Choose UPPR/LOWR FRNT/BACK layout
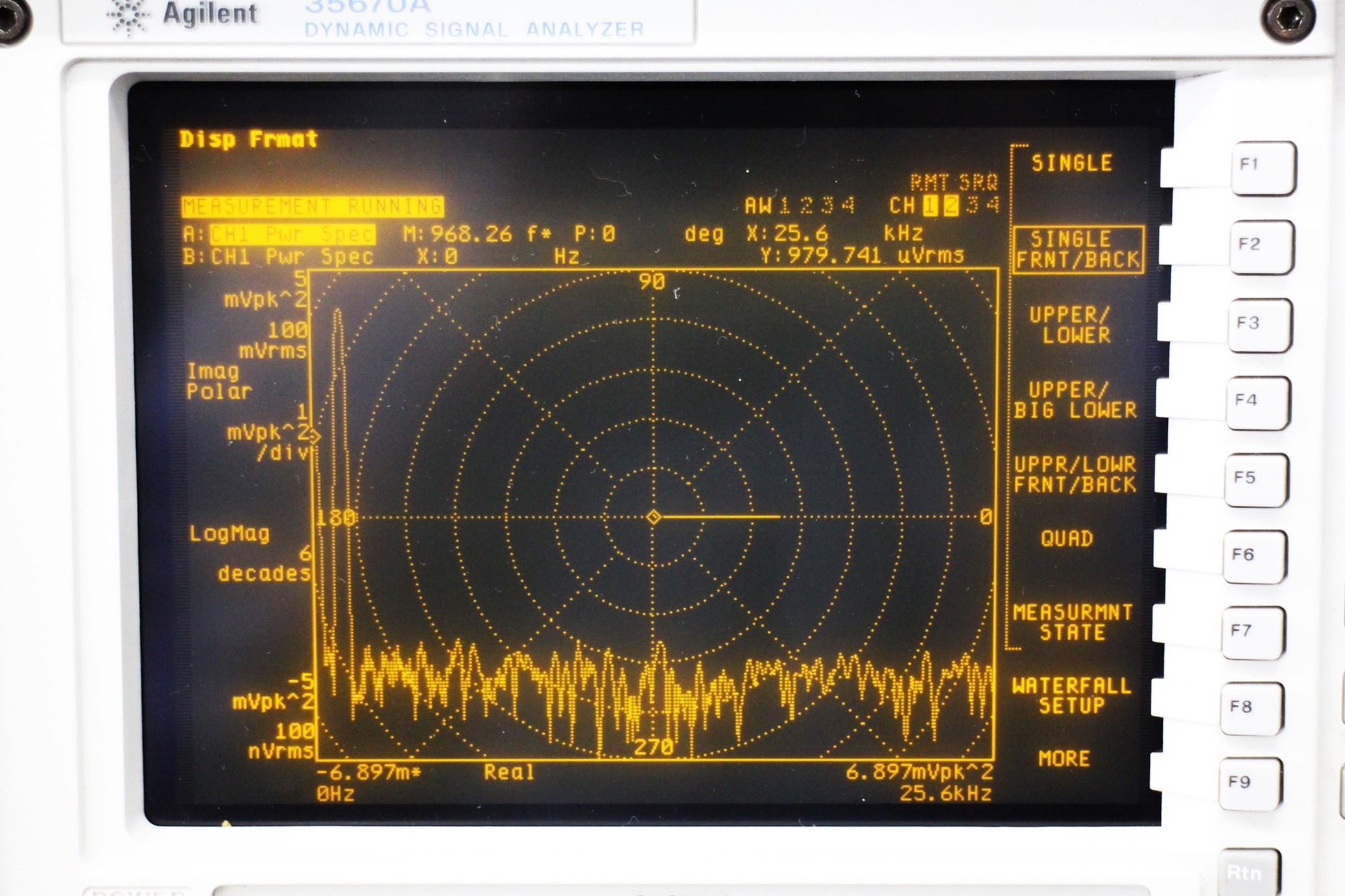Image resolution: width=1345 pixels, height=896 pixels. click(1075, 475)
